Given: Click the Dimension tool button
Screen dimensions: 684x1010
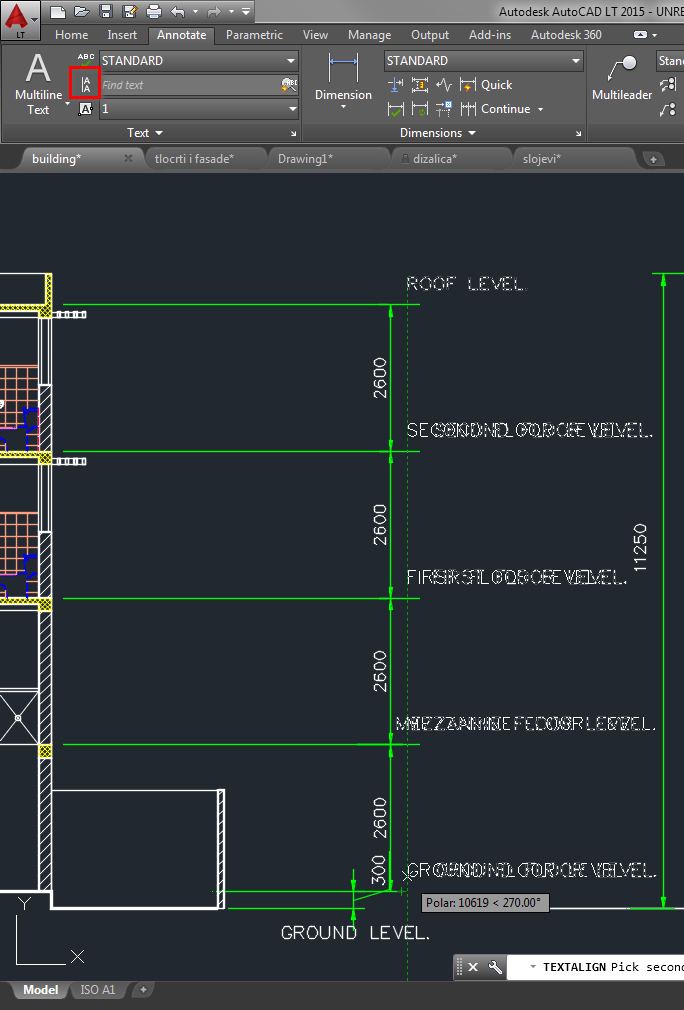Looking at the screenshot, I should coord(343,79).
